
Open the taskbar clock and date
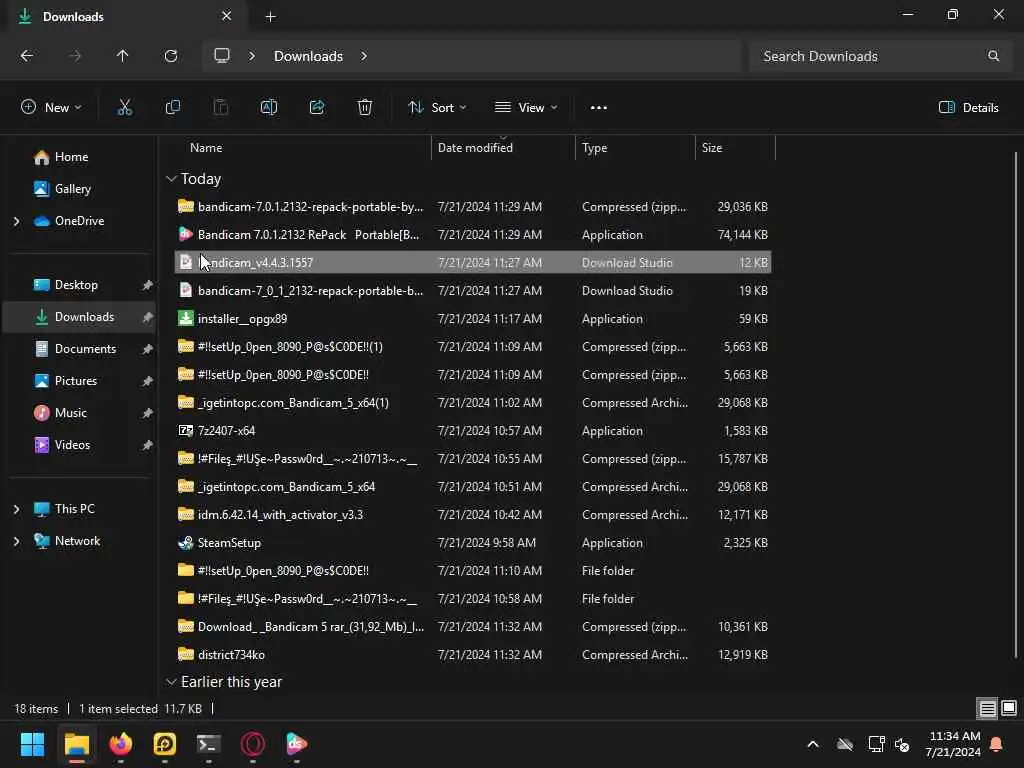[x=952, y=744]
